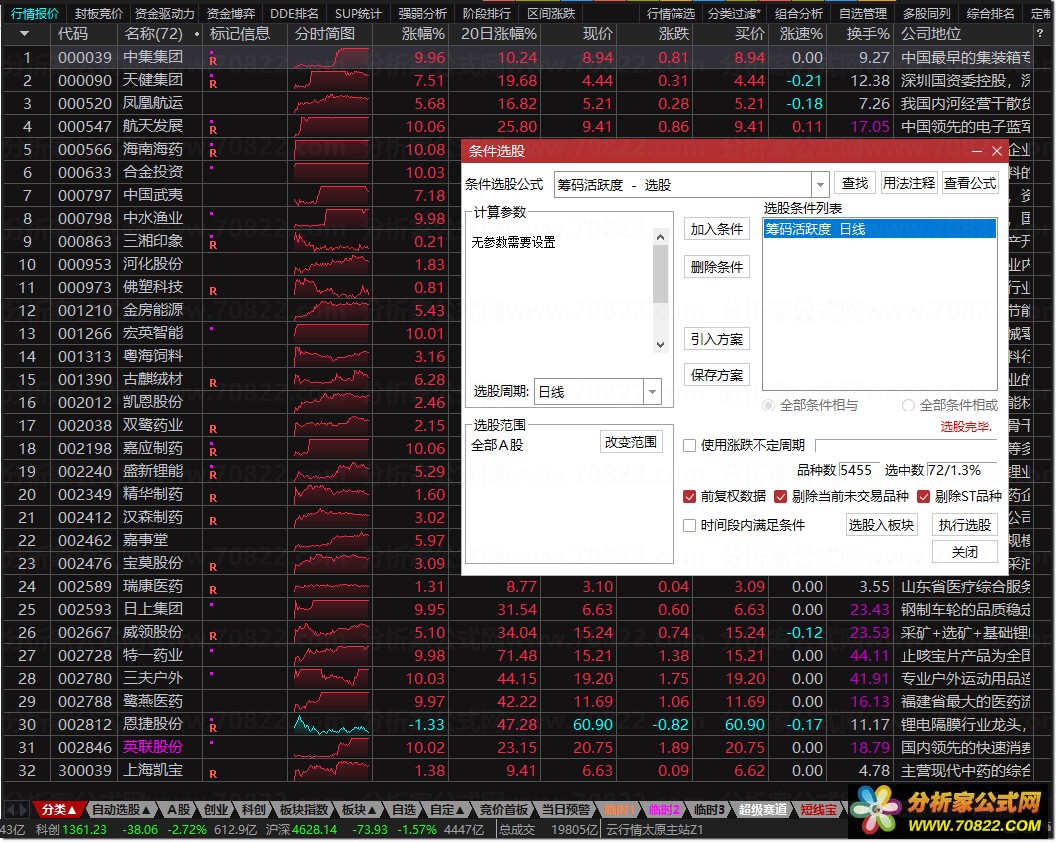Switch to the 超级赛道 bottom tab
Viewport: 1058px width, 842px height.
(x=762, y=810)
